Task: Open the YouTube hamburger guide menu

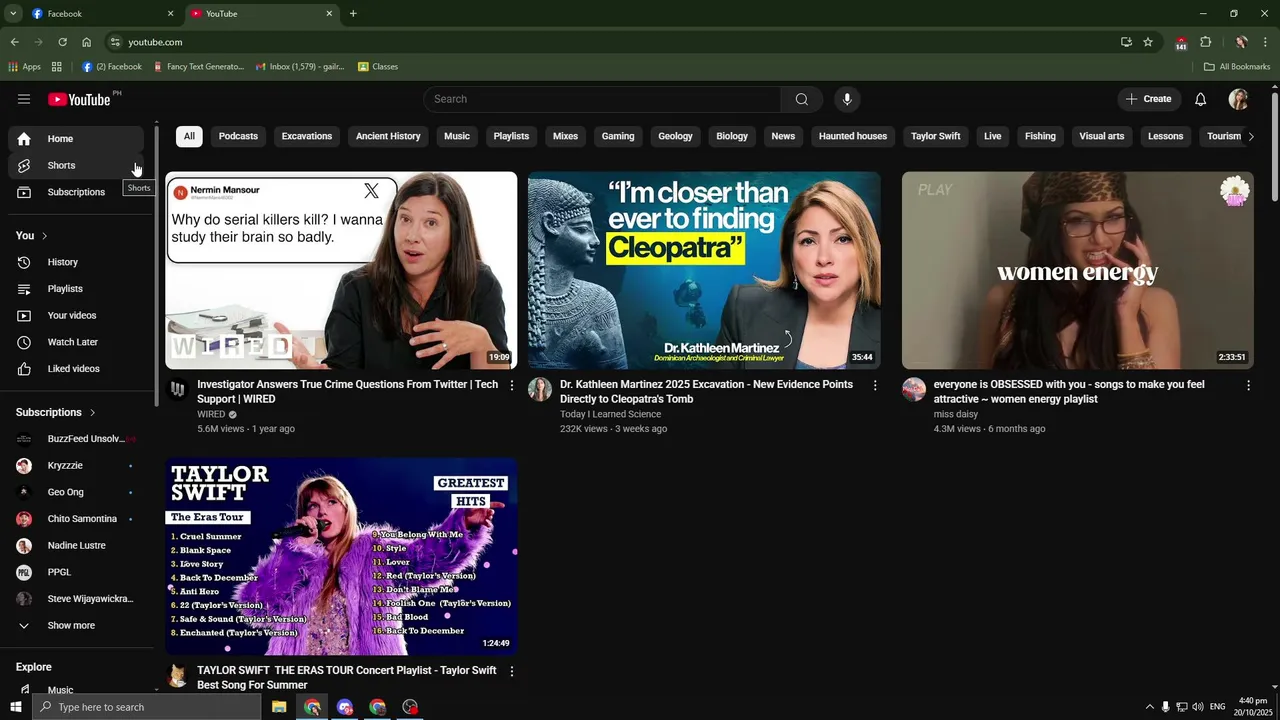Action: pyautogui.click(x=24, y=99)
